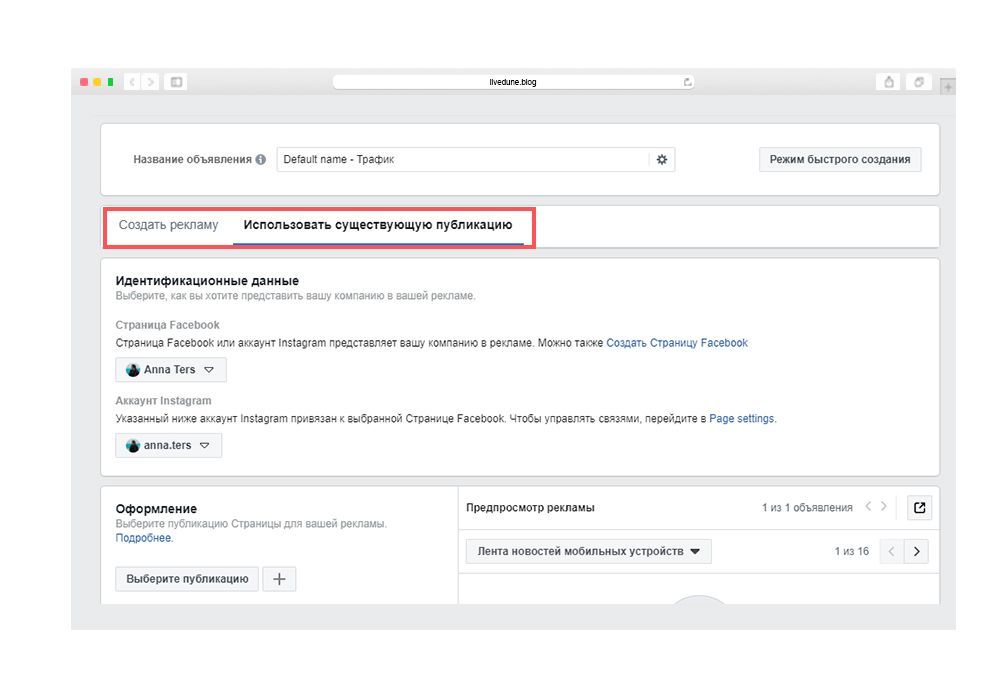Open ad preview in external window icon
Image resolution: width=1000 pixels, height=700 pixels.
coord(919,508)
